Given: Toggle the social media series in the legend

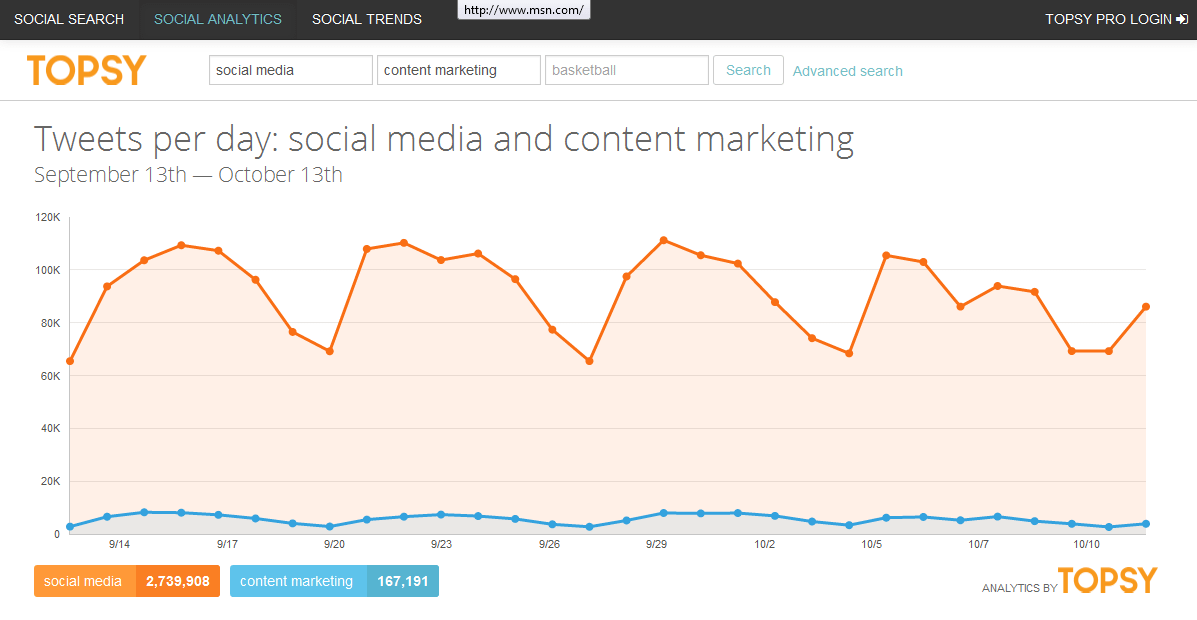Looking at the screenshot, I should click(x=85, y=580).
